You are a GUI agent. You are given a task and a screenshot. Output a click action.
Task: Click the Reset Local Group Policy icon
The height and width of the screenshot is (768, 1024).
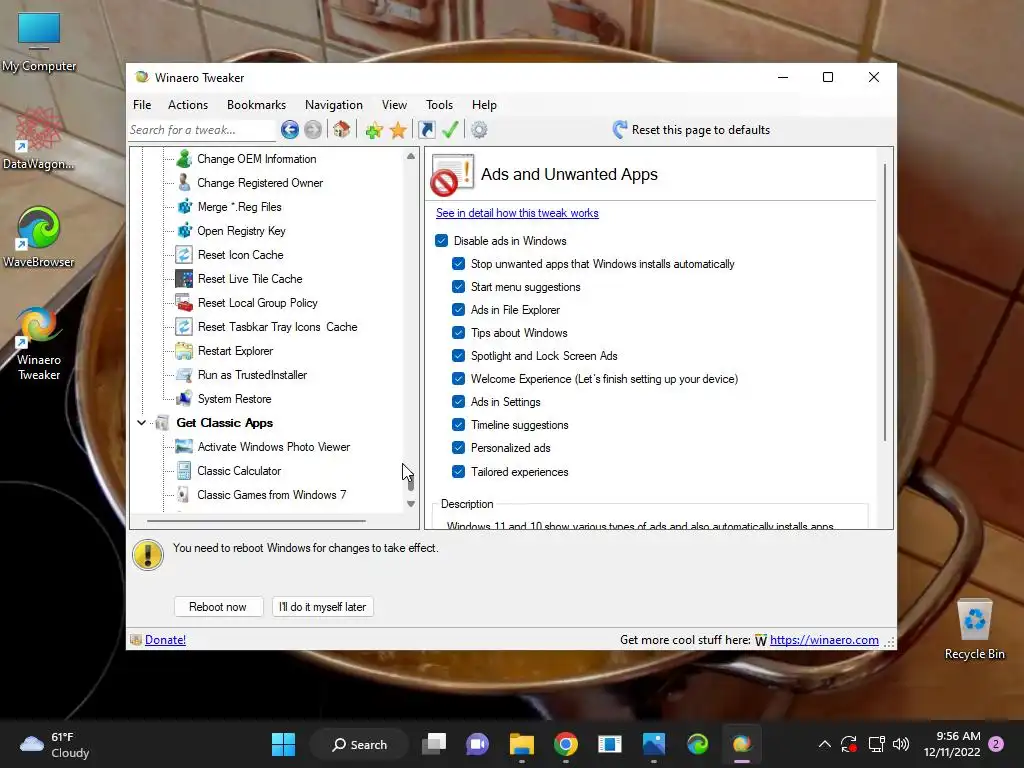tap(184, 303)
